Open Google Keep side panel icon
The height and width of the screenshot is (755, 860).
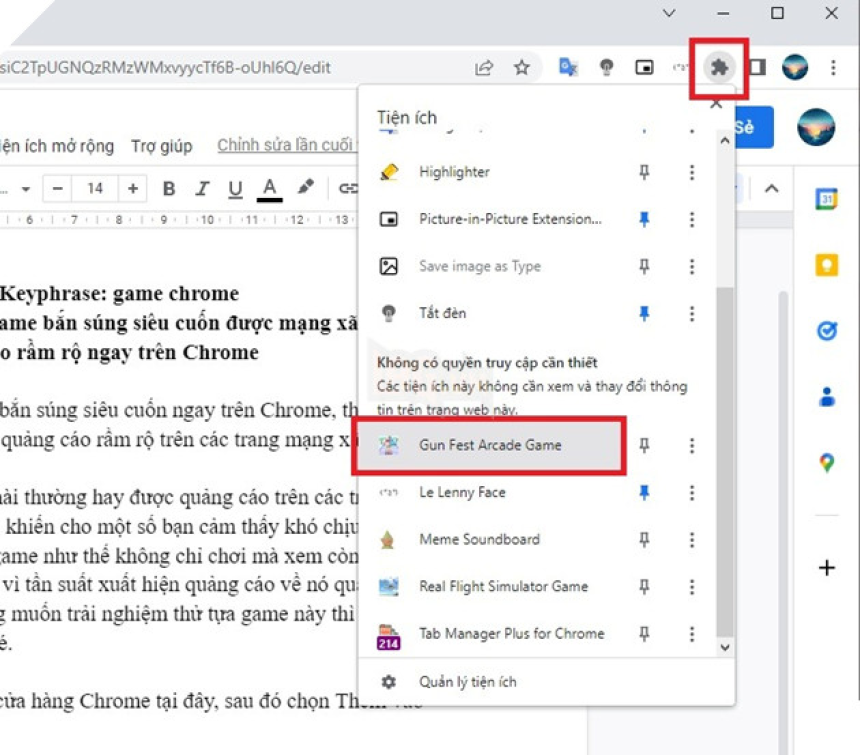point(827,265)
